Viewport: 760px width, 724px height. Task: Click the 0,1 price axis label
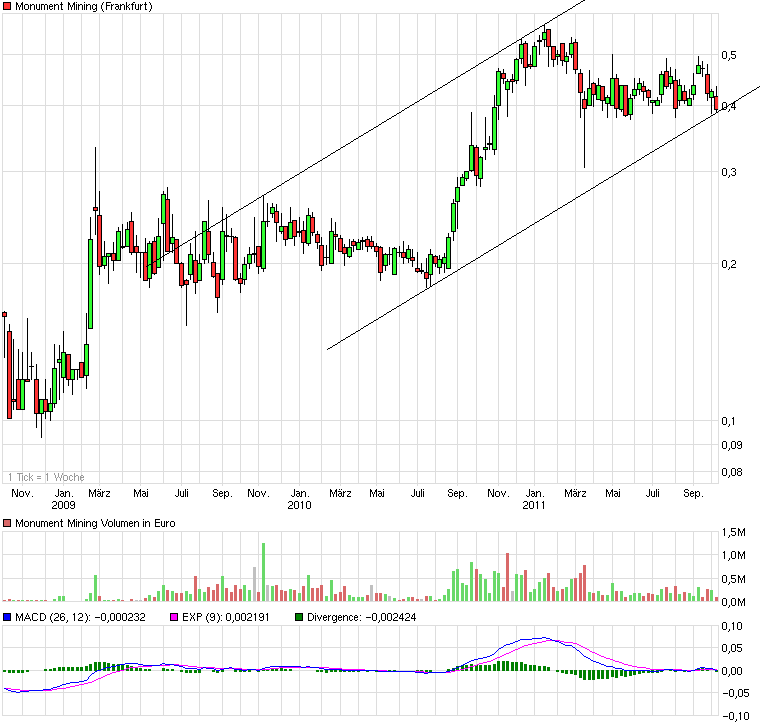click(728, 421)
